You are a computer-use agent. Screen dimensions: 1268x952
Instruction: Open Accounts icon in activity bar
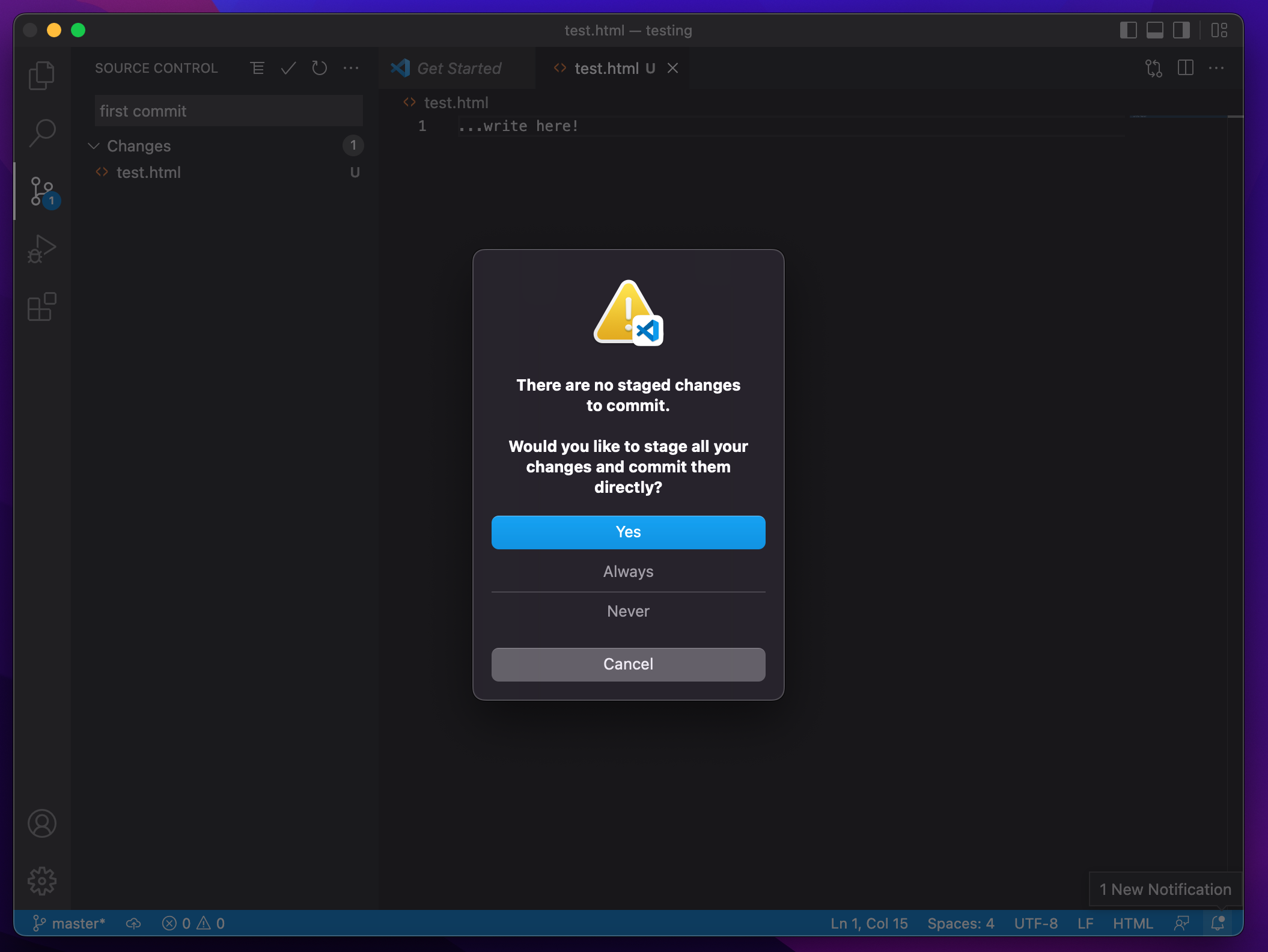pyautogui.click(x=41, y=823)
